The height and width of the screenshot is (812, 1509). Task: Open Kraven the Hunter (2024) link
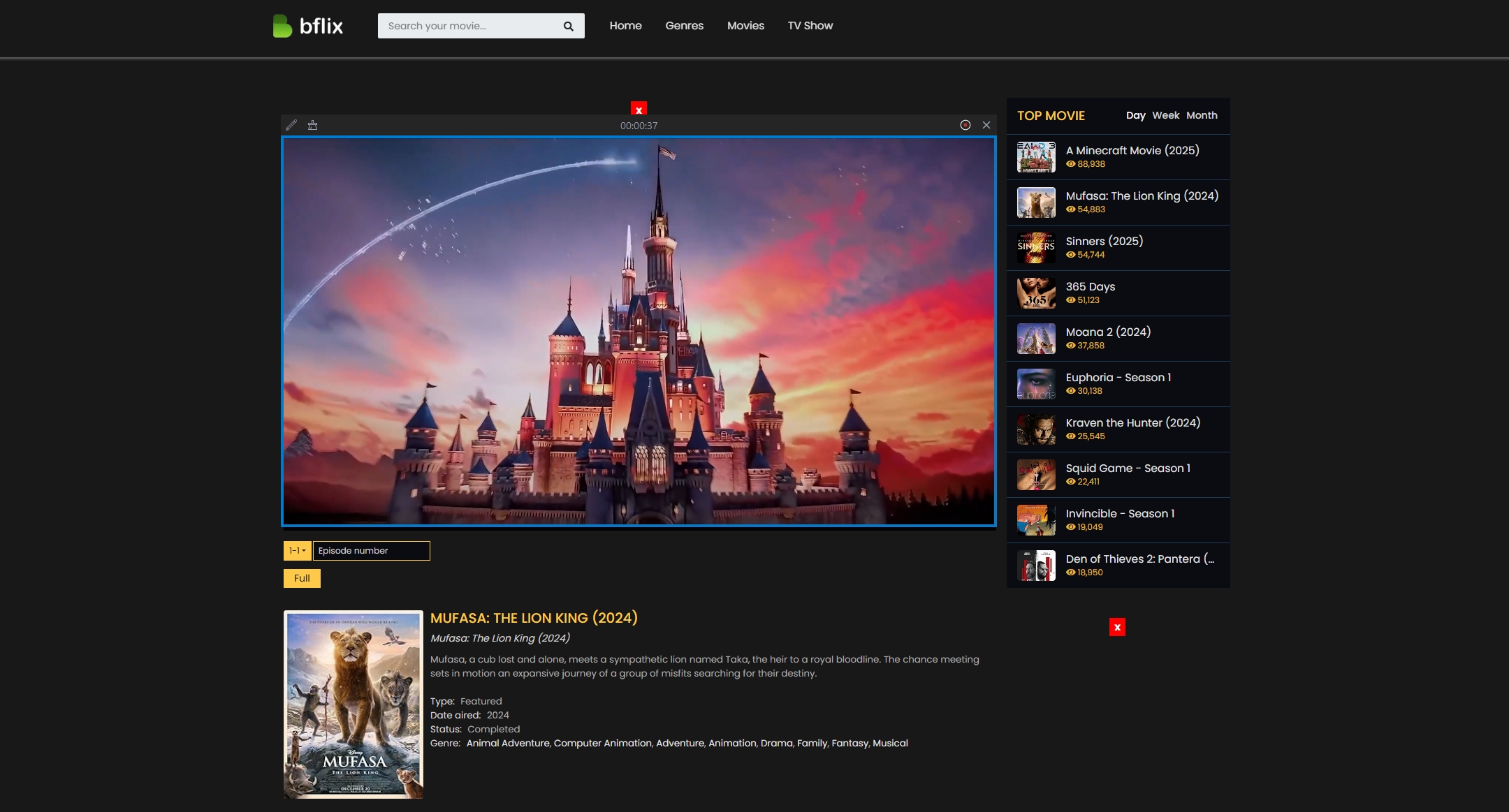[x=1132, y=422]
